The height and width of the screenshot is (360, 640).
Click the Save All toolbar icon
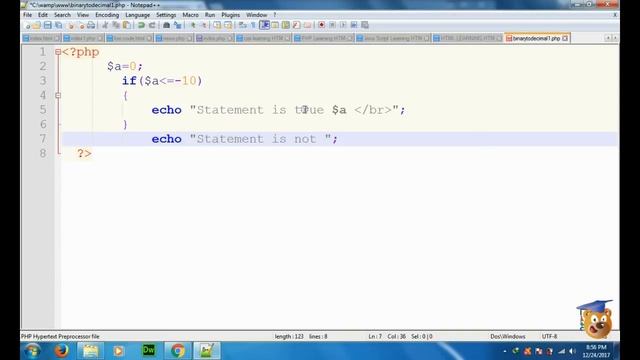59,25
